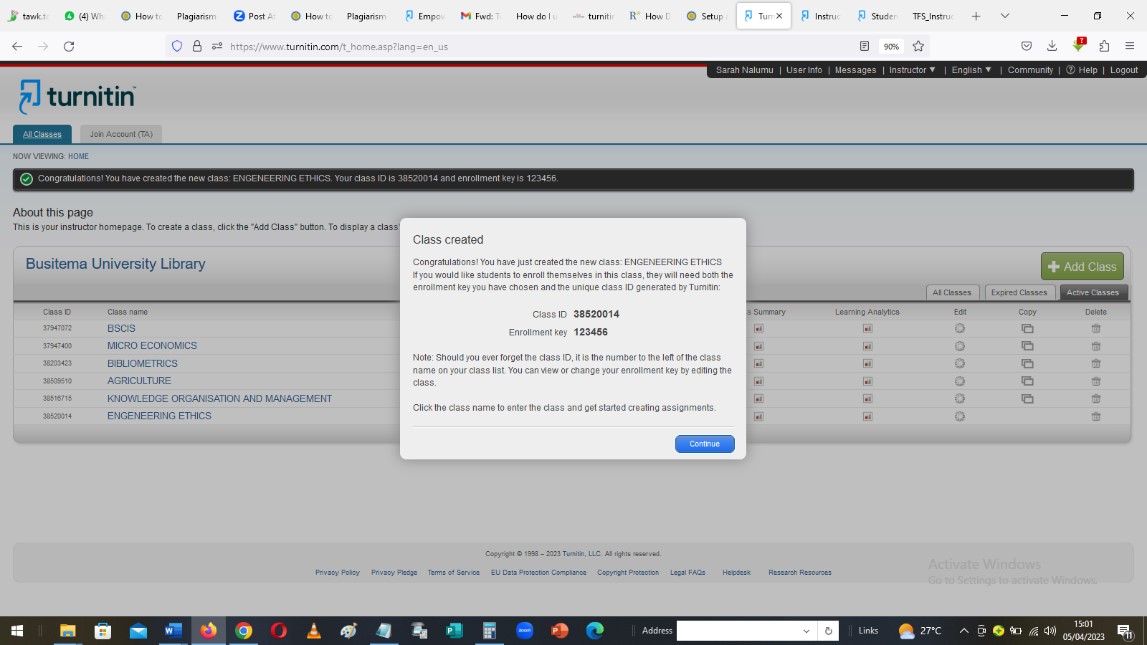The height and width of the screenshot is (645, 1147).
Task: Delete the KNOWLEDGE ORGANISATION class
Action: (x=1096, y=399)
